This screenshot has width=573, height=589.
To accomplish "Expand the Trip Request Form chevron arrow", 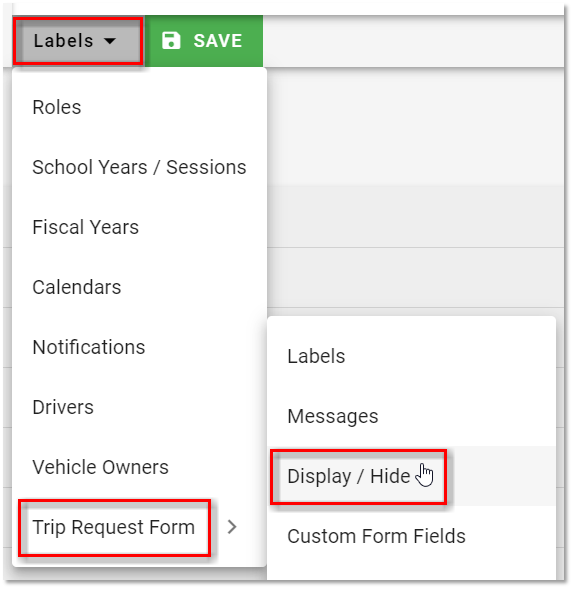I will 232,527.
